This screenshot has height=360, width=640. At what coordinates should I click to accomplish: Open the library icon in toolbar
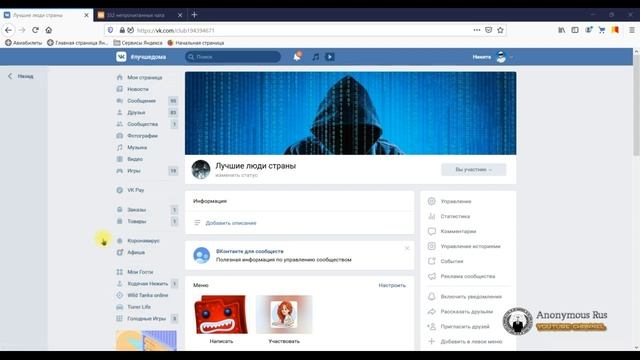(x=562, y=30)
